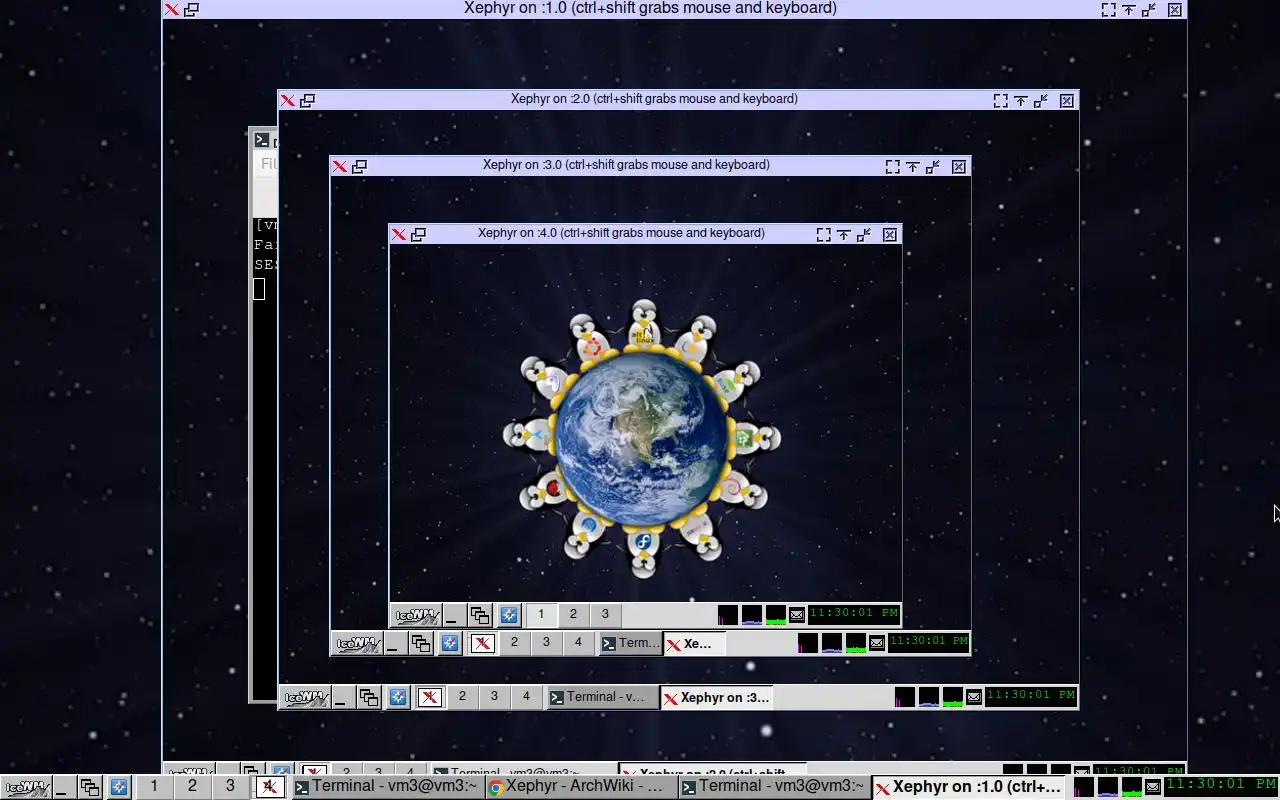Click the blue compass icon in the :4.0 taskbar
Image resolution: width=1280 pixels, height=800 pixels.
pyautogui.click(x=509, y=615)
